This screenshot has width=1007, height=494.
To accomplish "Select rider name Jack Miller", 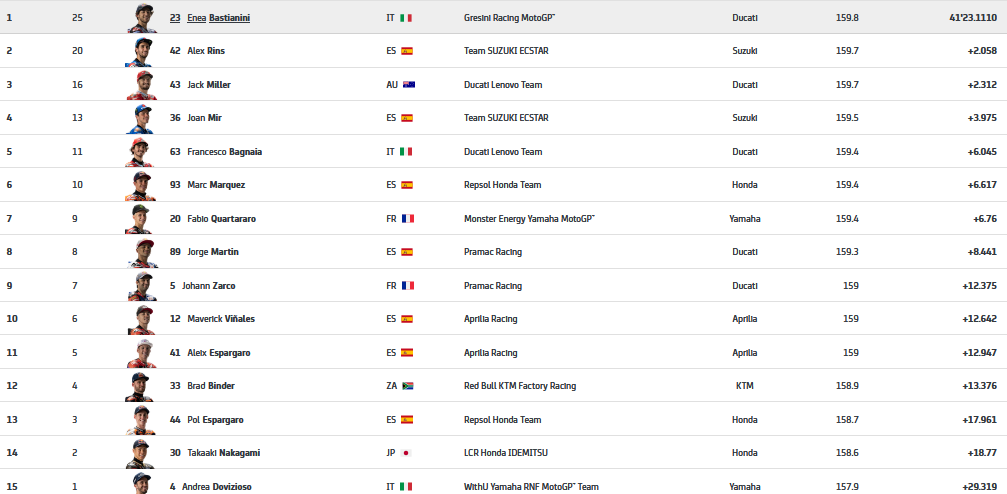I will coord(209,85).
